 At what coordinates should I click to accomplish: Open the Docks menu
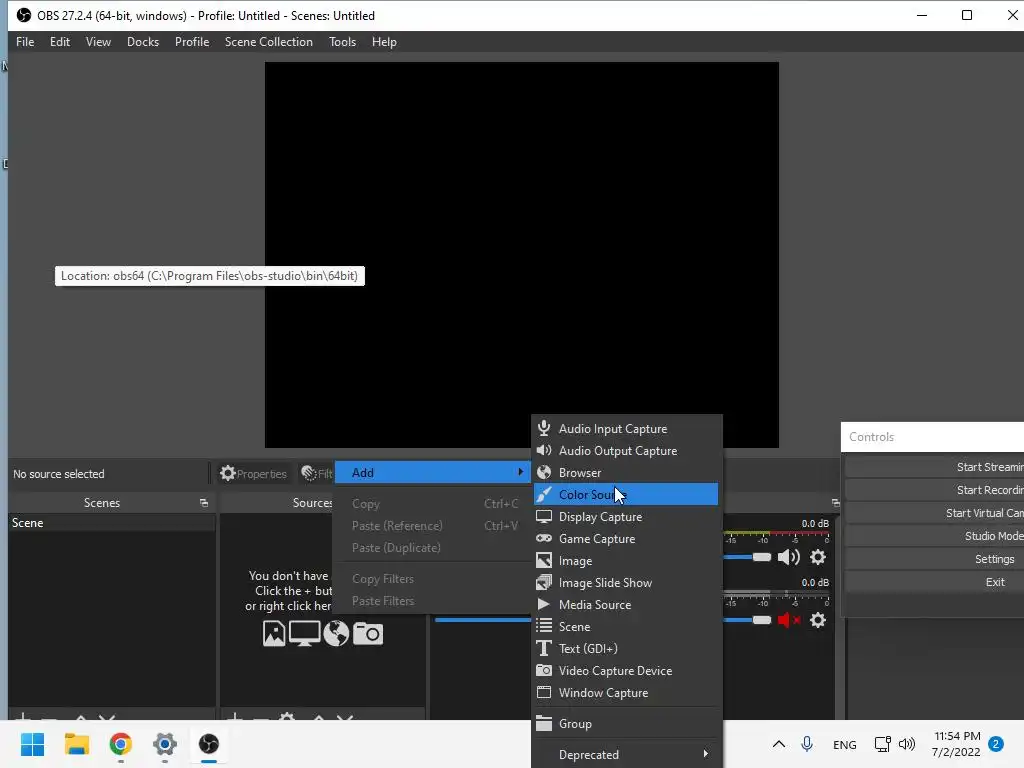(143, 42)
